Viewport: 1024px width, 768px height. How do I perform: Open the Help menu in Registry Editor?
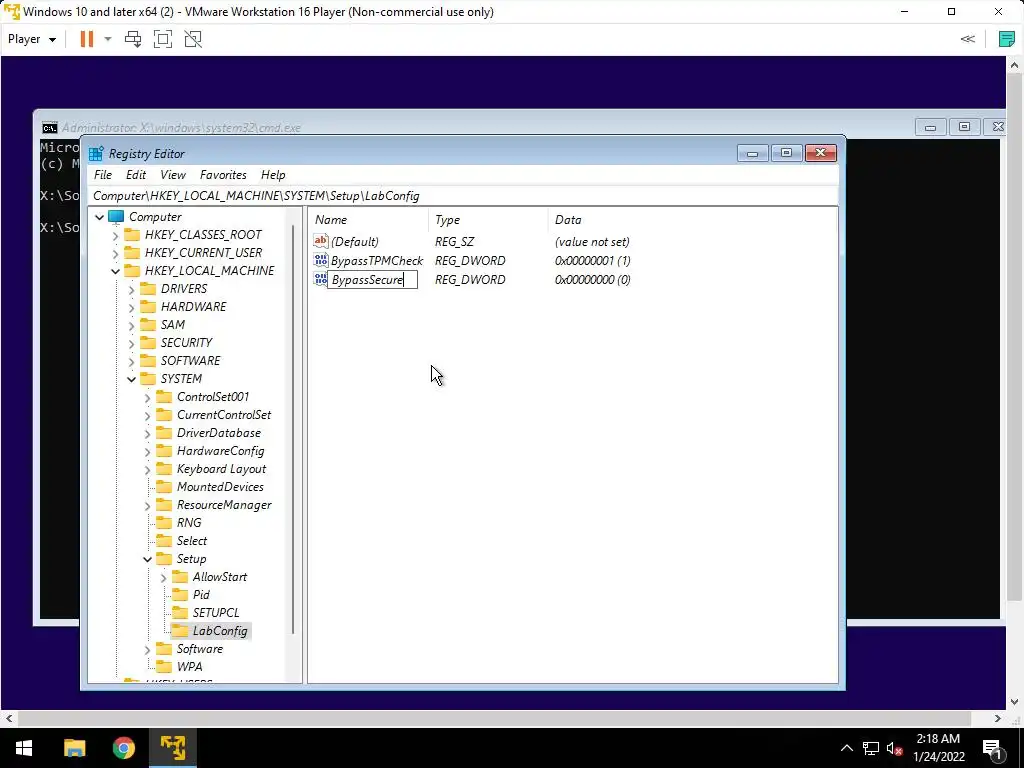click(273, 175)
